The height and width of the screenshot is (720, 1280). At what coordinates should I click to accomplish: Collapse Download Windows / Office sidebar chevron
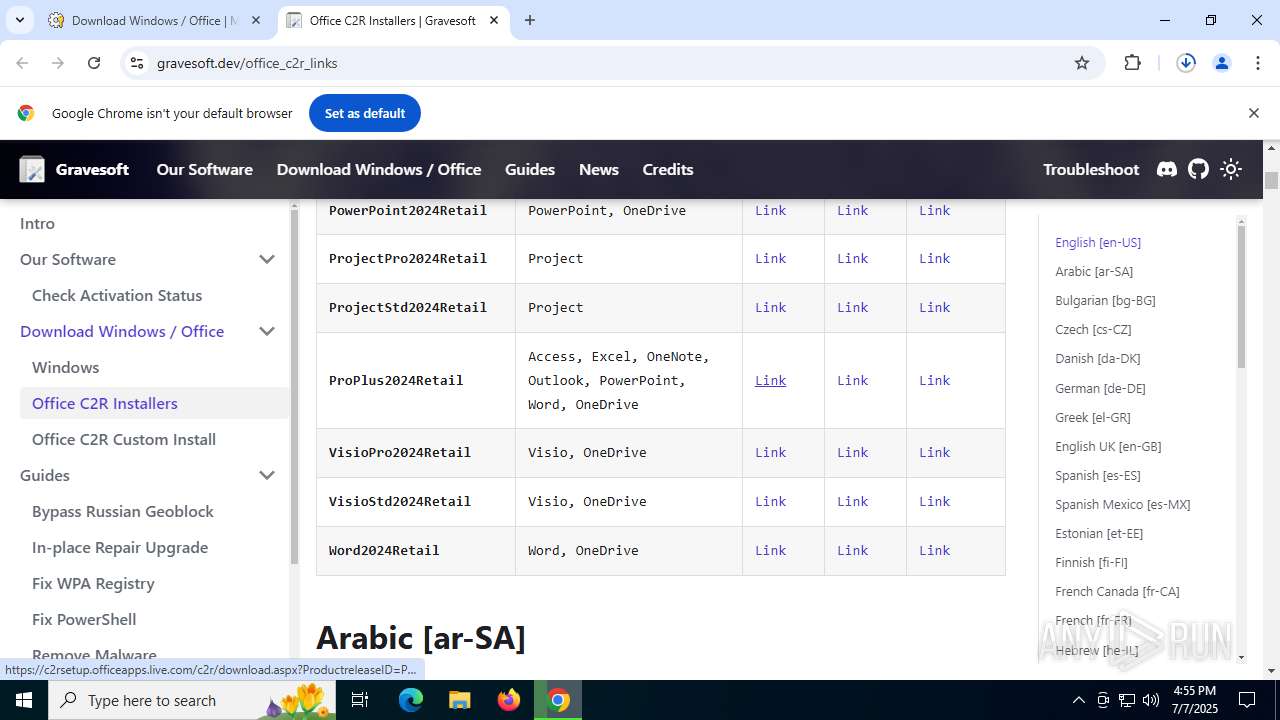[267, 331]
